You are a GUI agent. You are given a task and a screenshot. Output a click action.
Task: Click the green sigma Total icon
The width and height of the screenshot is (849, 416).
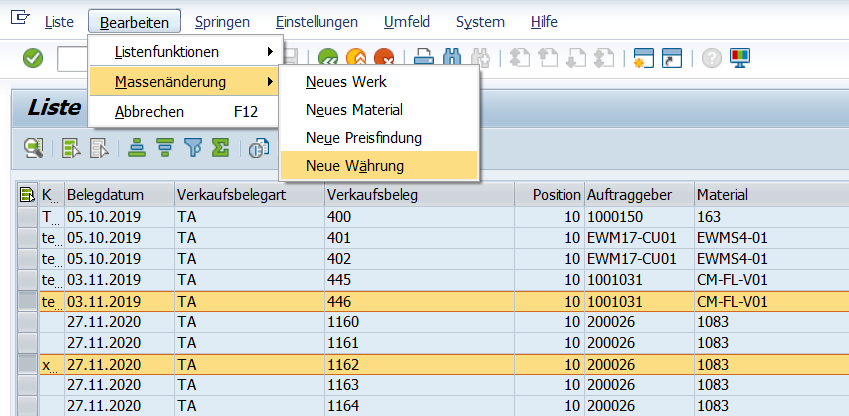pyautogui.click(x=220, y=147)
